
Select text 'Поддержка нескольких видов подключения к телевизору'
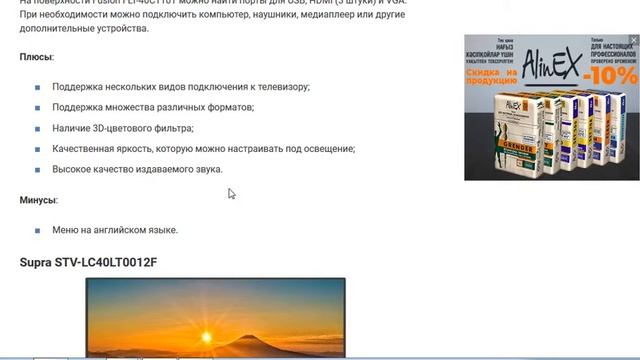[x=181, y=87]
